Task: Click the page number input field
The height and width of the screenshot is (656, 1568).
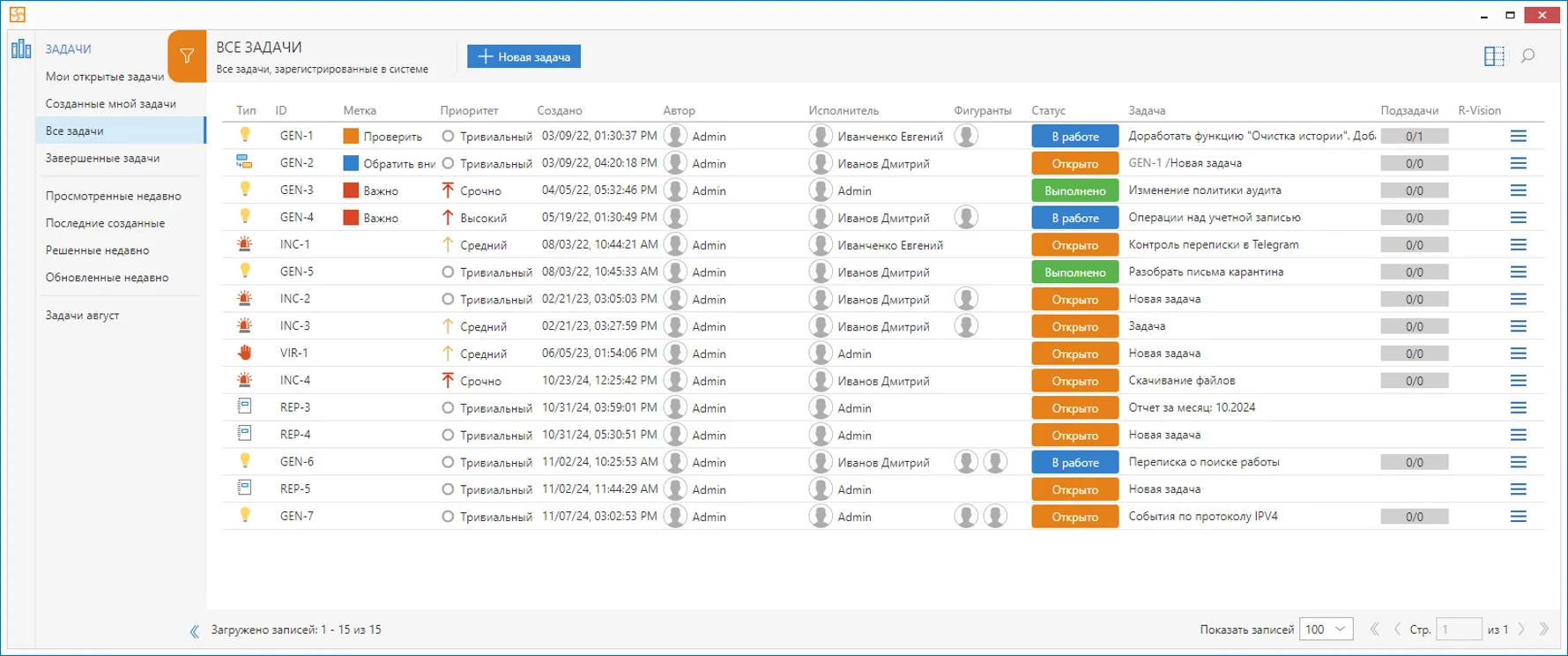Action: tap(1459, 630)
